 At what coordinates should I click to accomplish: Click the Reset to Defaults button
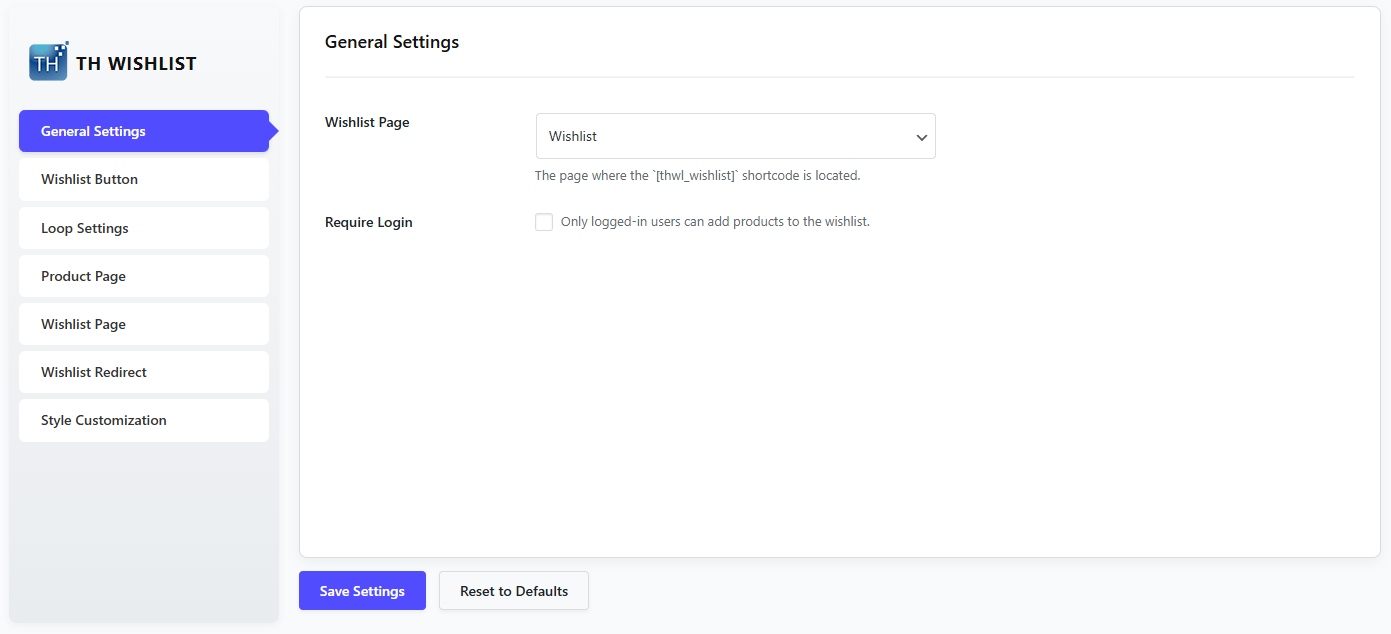coord(514,591)
